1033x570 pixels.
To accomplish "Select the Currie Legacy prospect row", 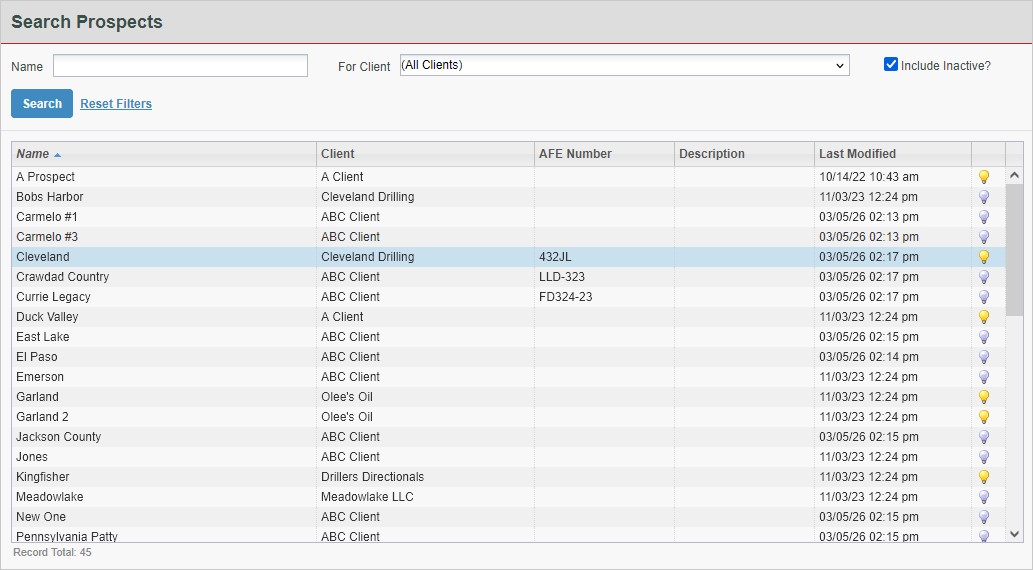I will coord(53,297).
